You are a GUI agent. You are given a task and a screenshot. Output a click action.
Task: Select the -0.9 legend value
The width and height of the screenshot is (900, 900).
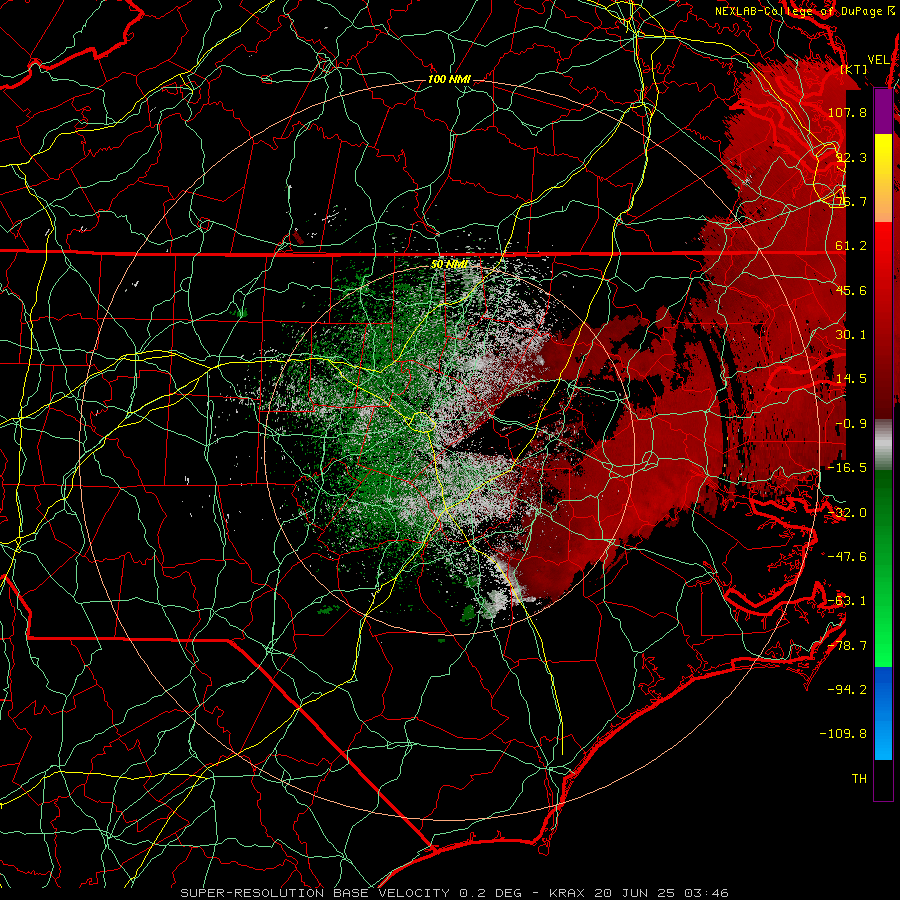point(851,424)
